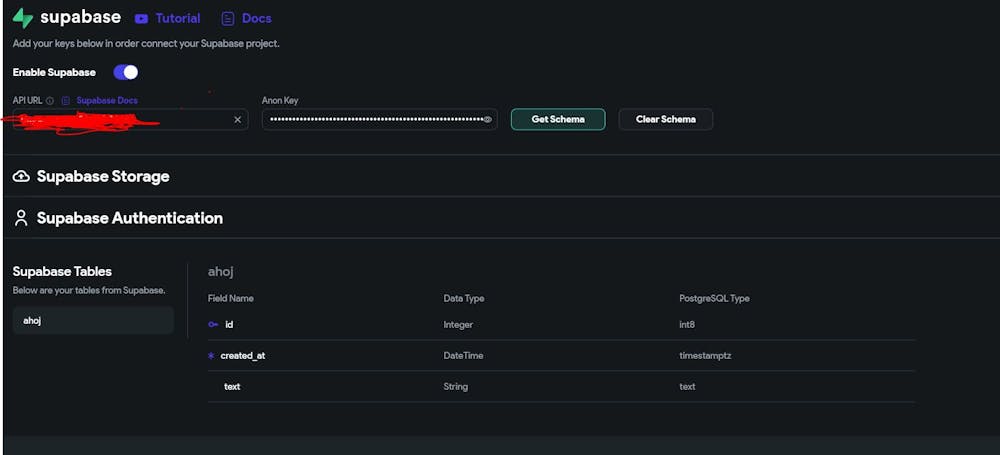Click the text PostgreSQL type cell
This screenshot has width=1000, height=455.
(688, 387)
